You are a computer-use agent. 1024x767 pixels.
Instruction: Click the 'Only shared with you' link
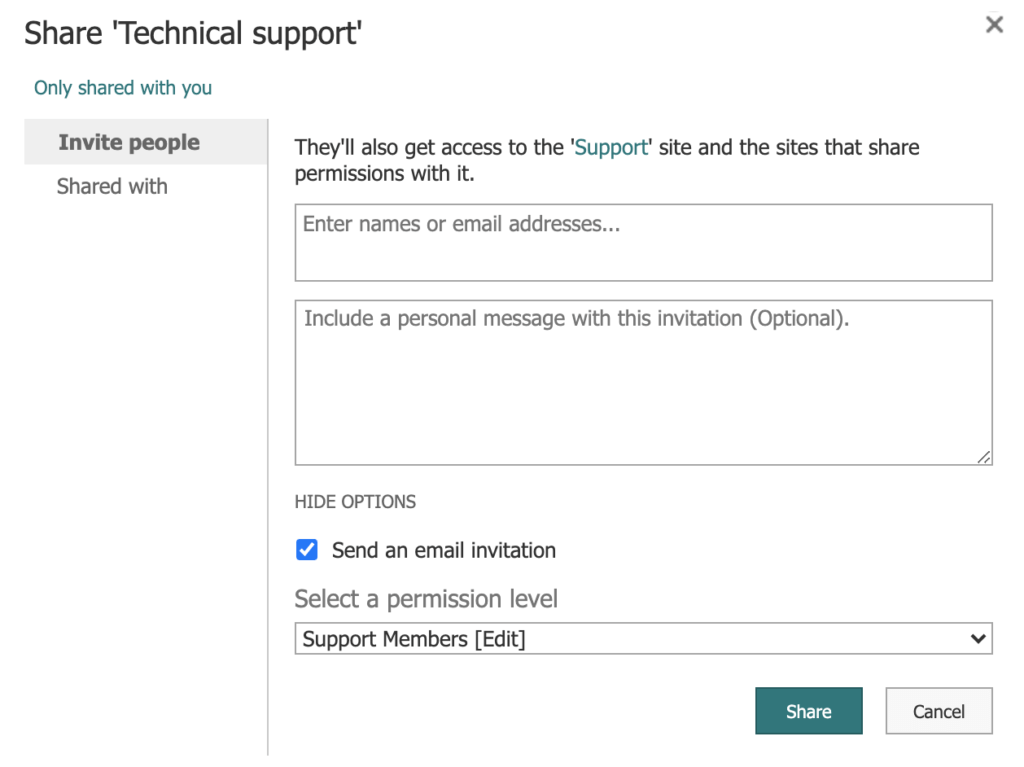click(123, 88)
